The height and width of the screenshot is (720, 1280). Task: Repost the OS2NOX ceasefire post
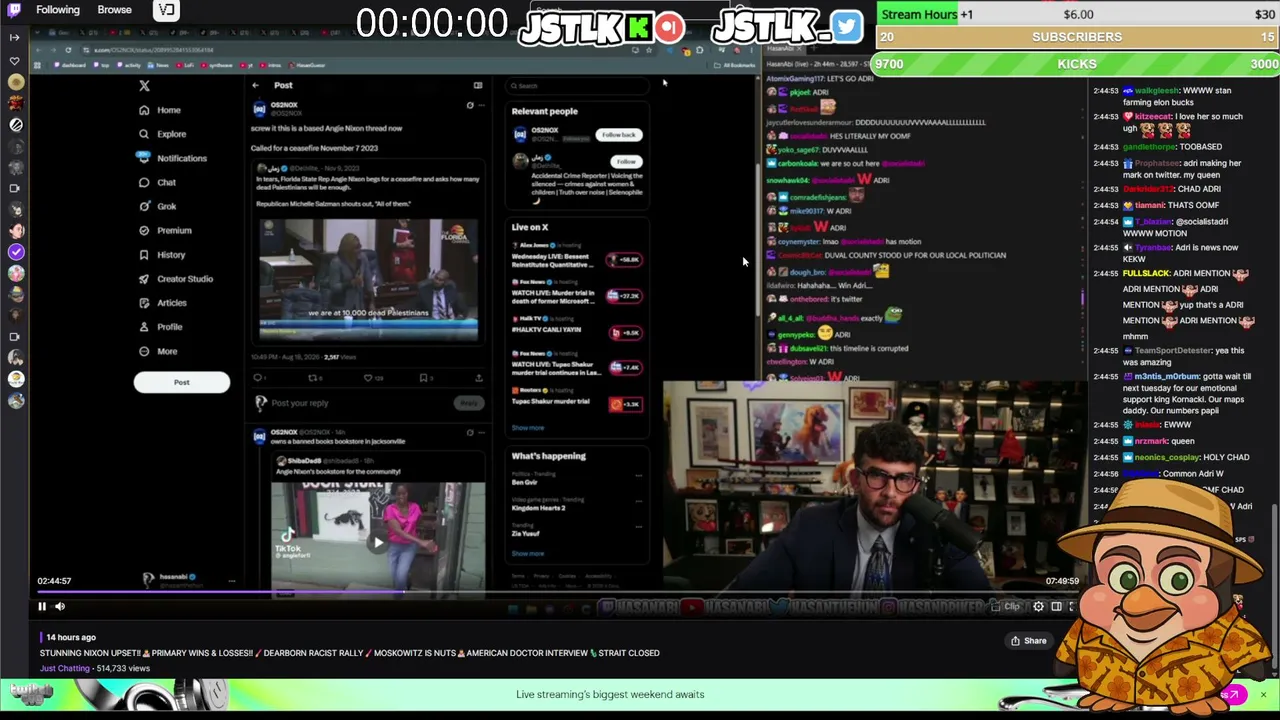click(314, 378)
